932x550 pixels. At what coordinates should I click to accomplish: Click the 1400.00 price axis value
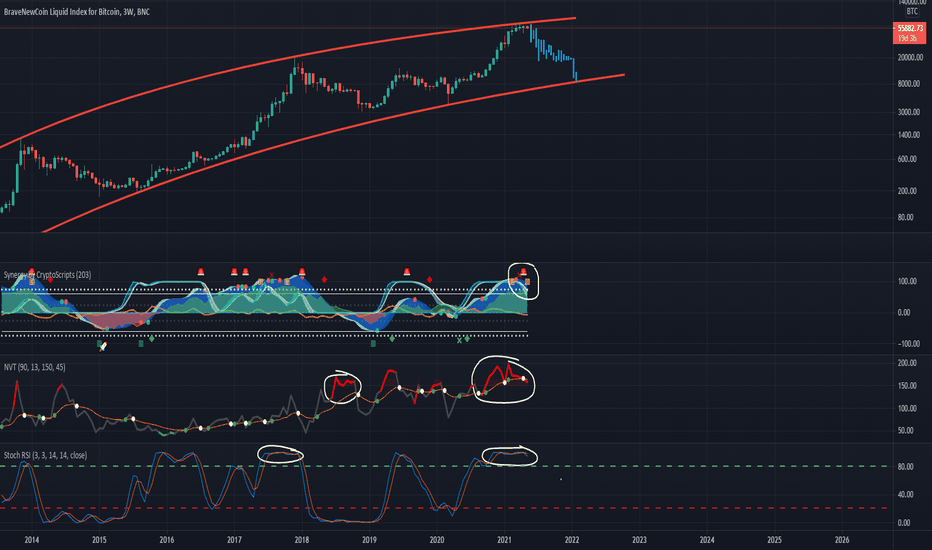tap(910, 136)
